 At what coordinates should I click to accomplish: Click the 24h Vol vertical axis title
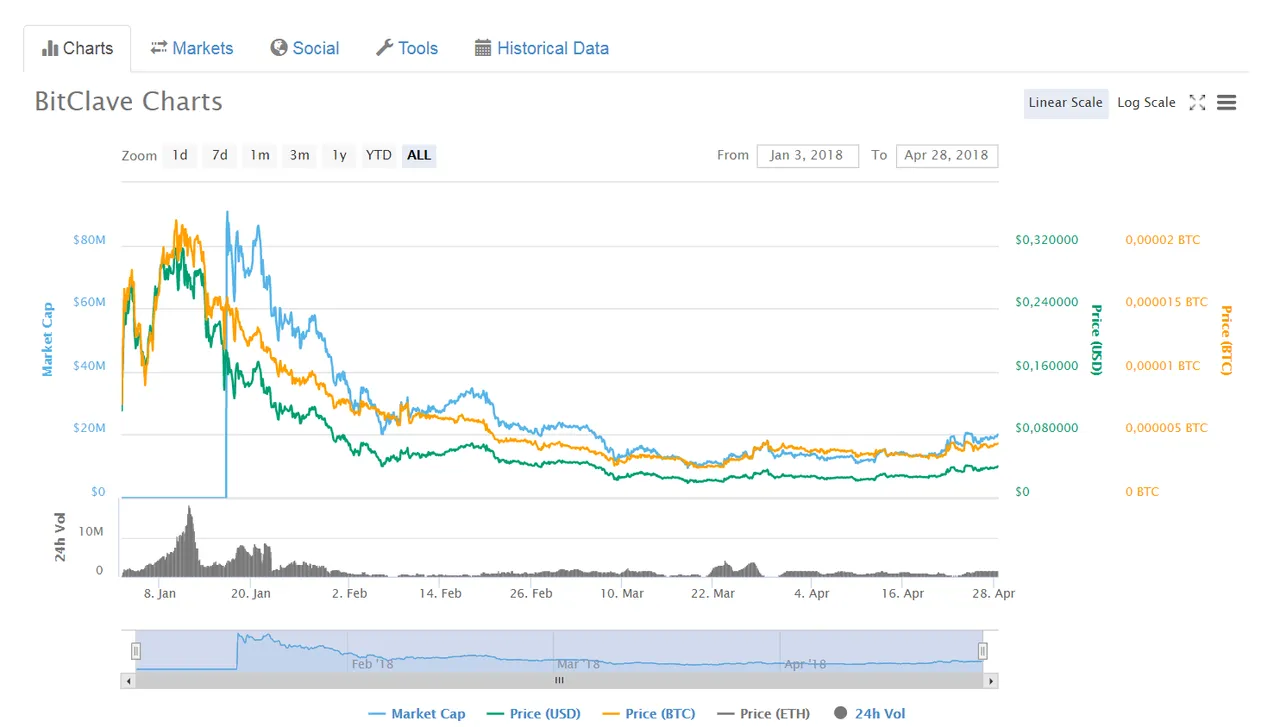pyautogui.click(x=61, y=537)
